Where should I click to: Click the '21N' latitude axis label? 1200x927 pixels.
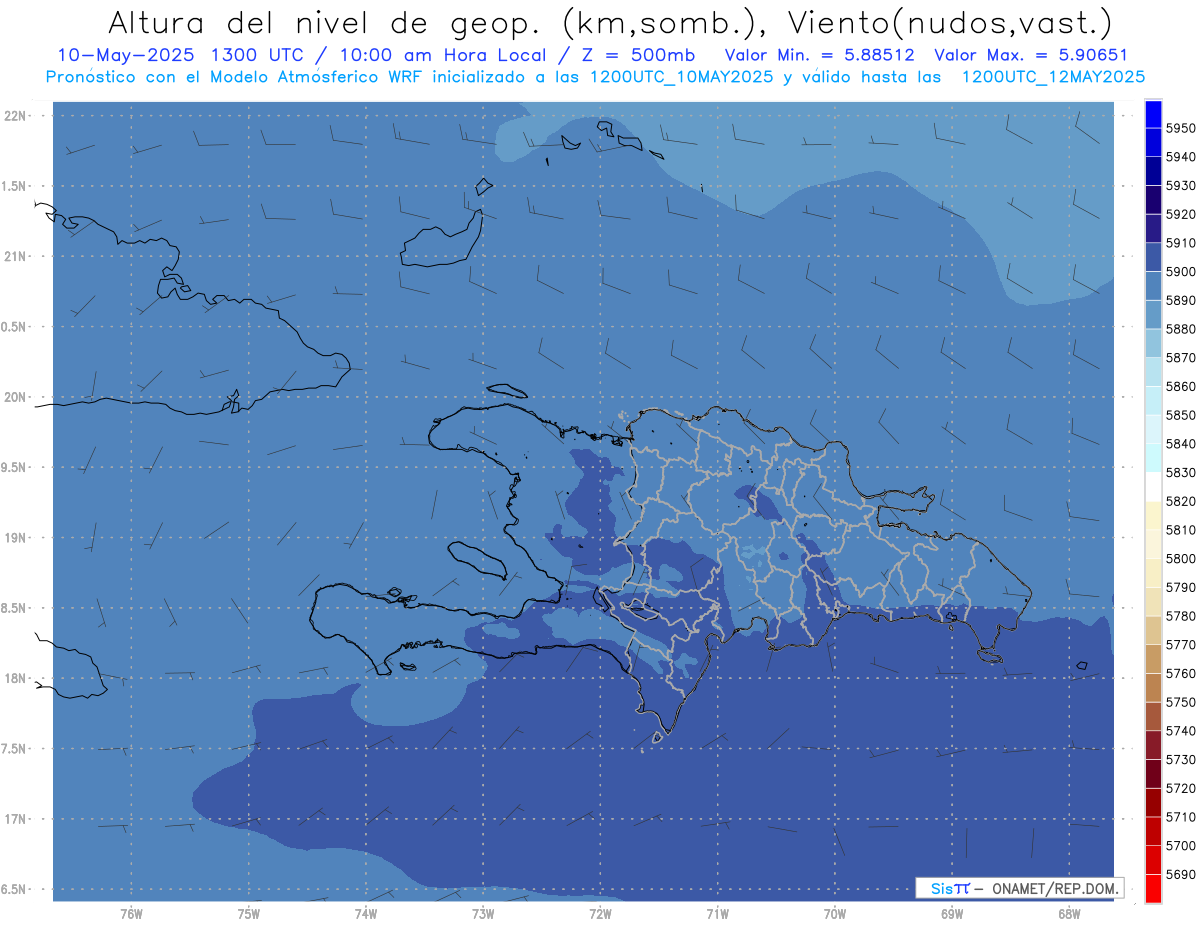[x=15, y=256]
